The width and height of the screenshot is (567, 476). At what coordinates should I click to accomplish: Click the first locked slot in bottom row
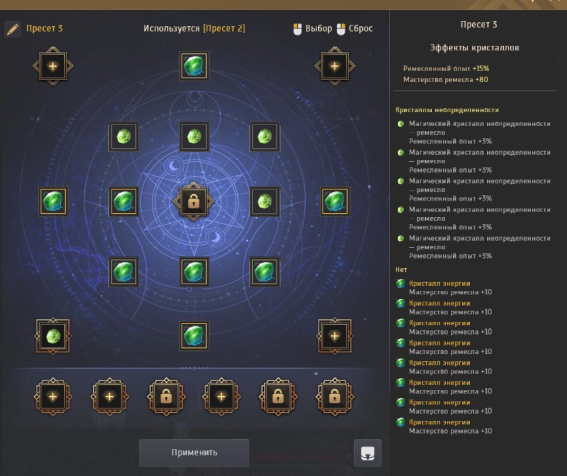(x=166, y=397)
